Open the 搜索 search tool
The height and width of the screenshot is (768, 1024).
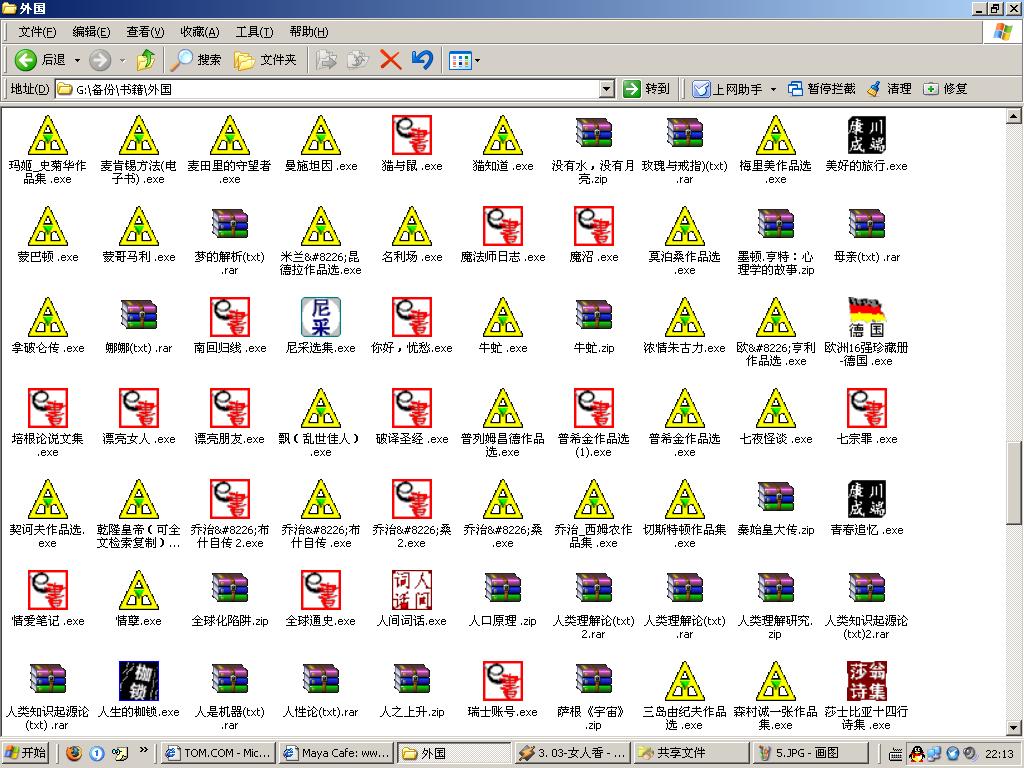coord(196,60)
